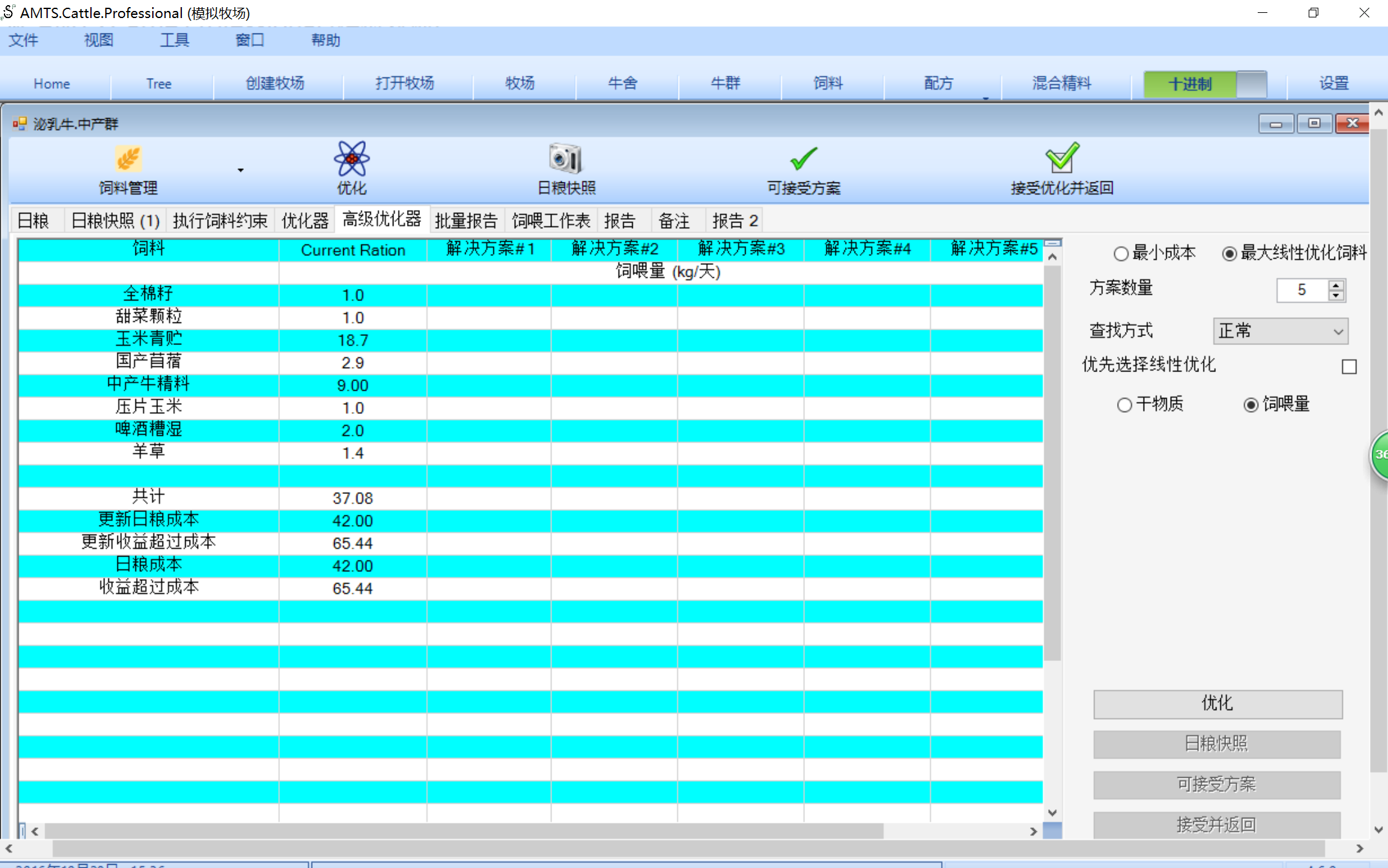Increase 方案数量 with the up arrow

pos(1336,284)
